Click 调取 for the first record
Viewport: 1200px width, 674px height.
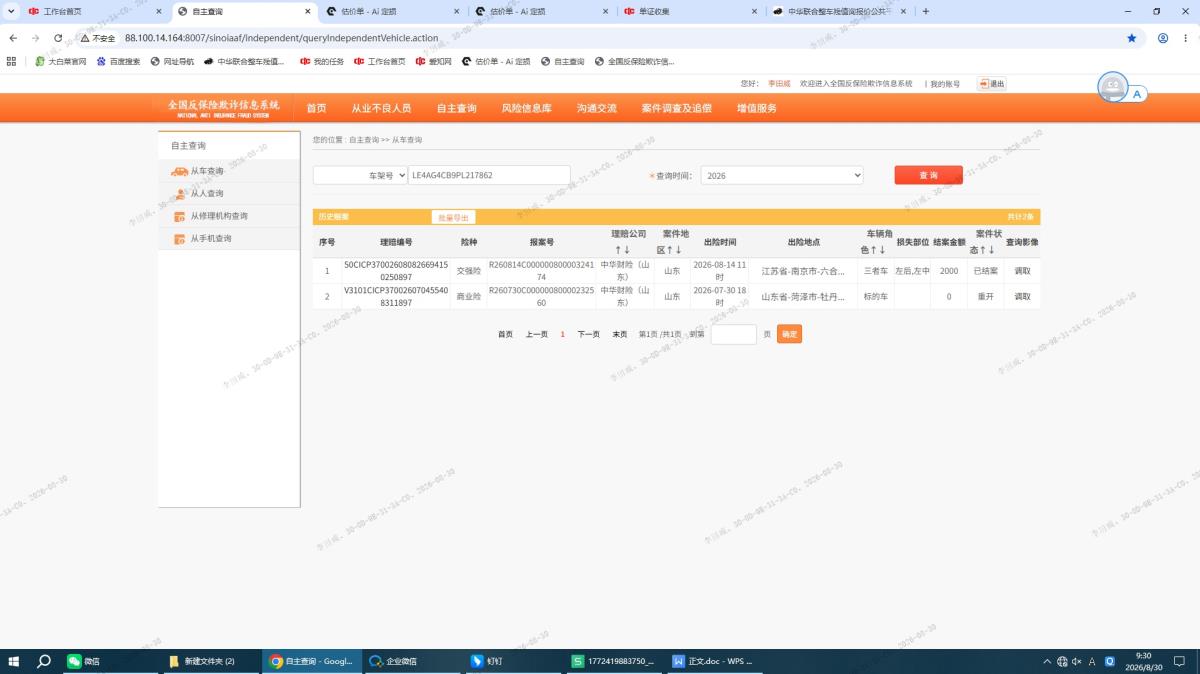click(1022, 271)
